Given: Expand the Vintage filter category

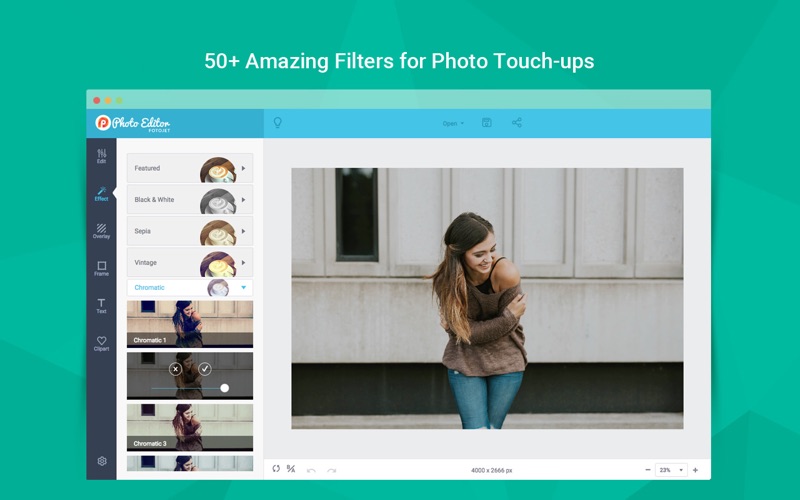Looking at the screenshot, I should point(190,262).
